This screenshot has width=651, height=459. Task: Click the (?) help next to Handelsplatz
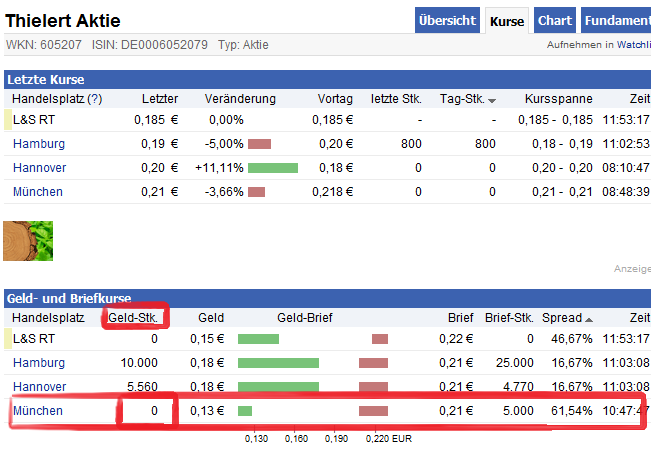95,99
